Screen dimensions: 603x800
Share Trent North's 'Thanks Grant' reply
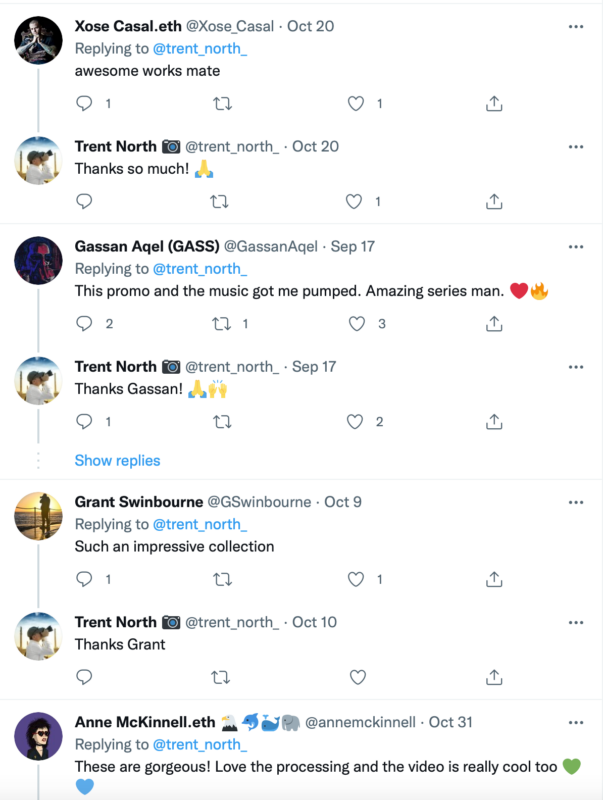point(493,677)
